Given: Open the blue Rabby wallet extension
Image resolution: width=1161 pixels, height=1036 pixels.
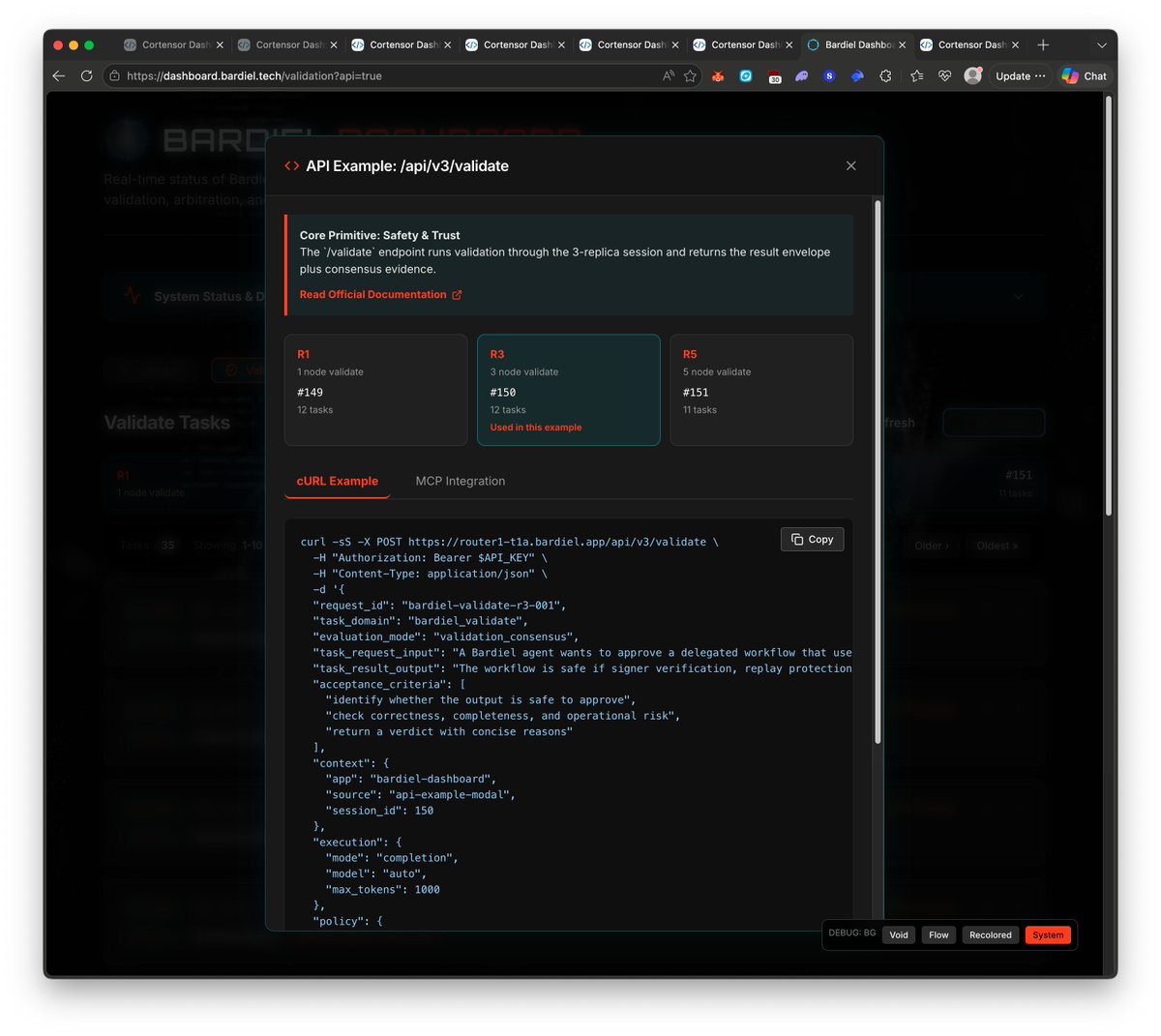Looking at the screenshot, I should point(857,75).
